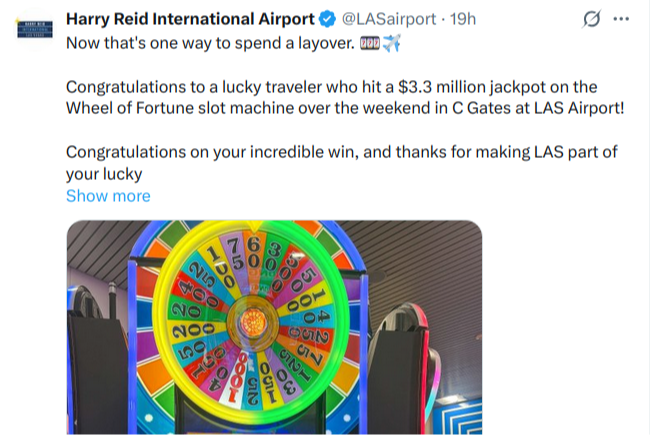Click the red 1000 wedge on the wheel
This screenshot has width=652, height=435.
(237, 378)
